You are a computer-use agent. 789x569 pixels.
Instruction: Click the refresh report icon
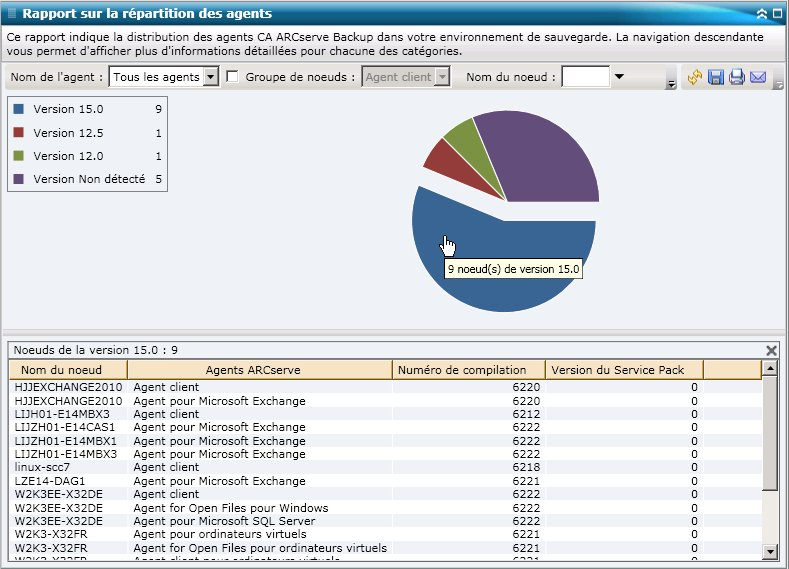[696, 77]
